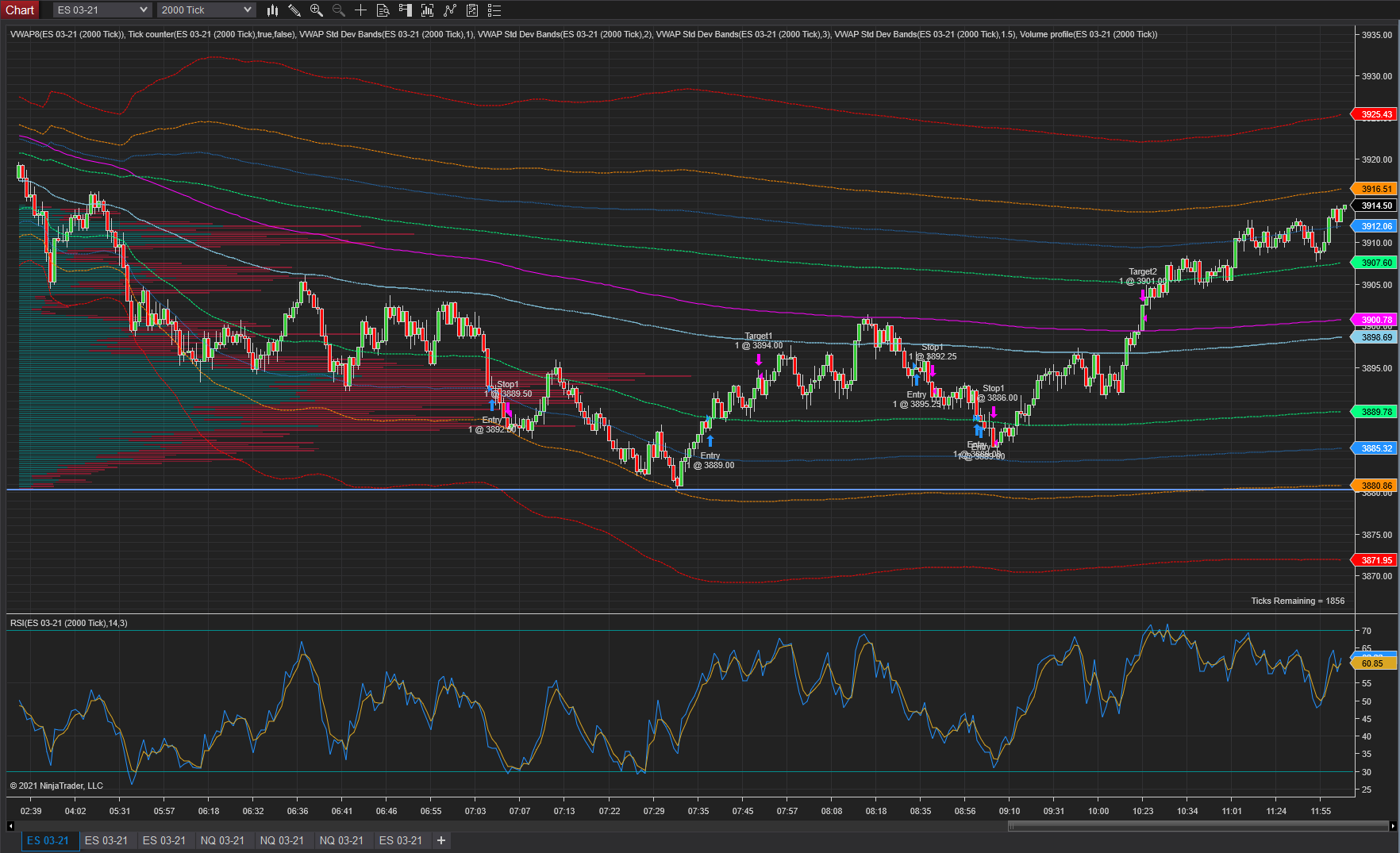Click the 10:23 time axis label
This screenshot has width=1400, height=853.
(x=1143, y=811)
